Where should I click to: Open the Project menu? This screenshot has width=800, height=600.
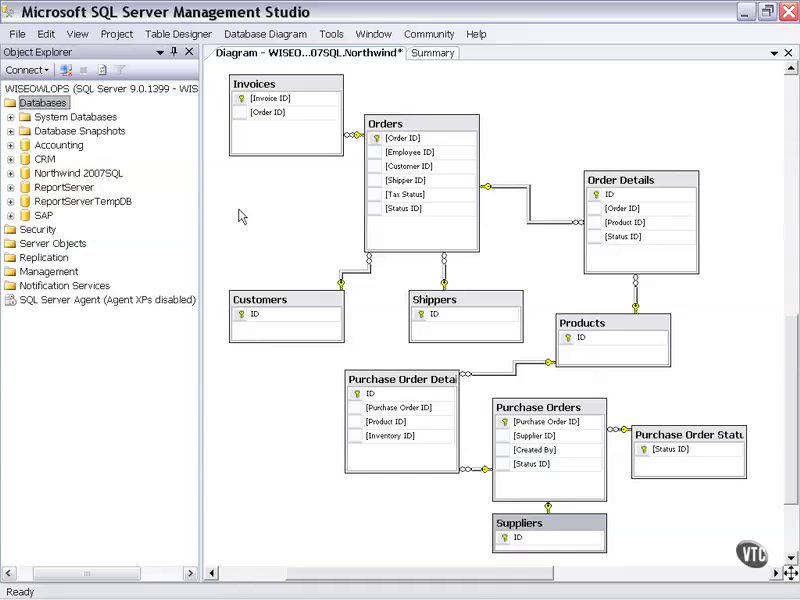click(116, 34)
